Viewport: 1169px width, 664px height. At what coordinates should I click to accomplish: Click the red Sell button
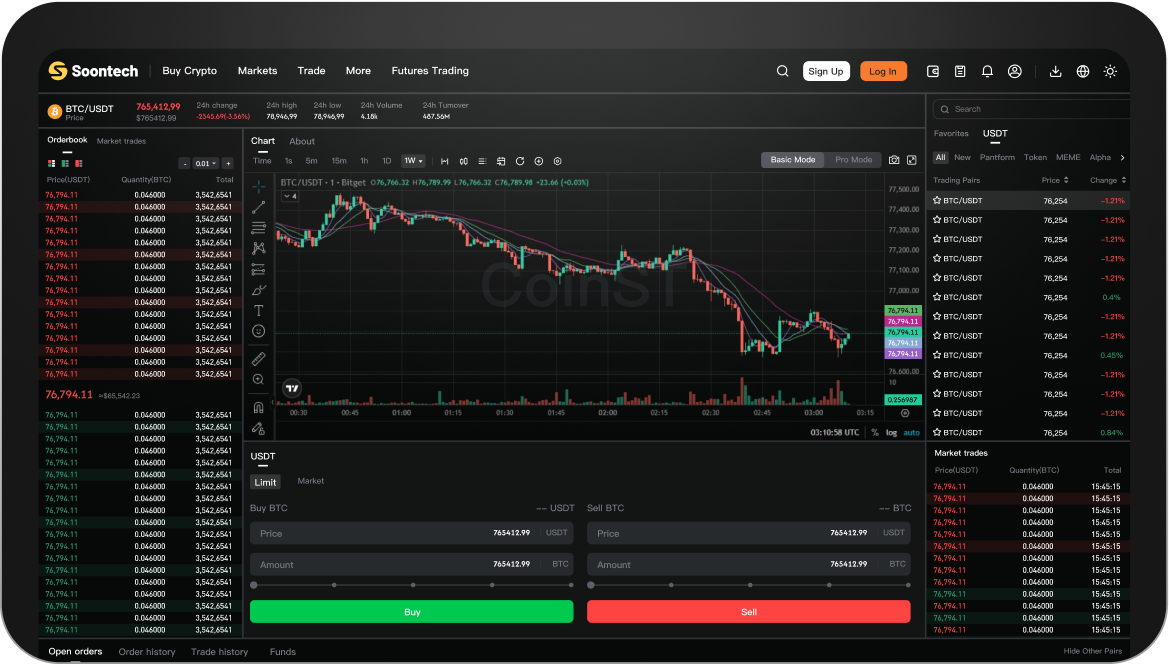pos(749,612)
